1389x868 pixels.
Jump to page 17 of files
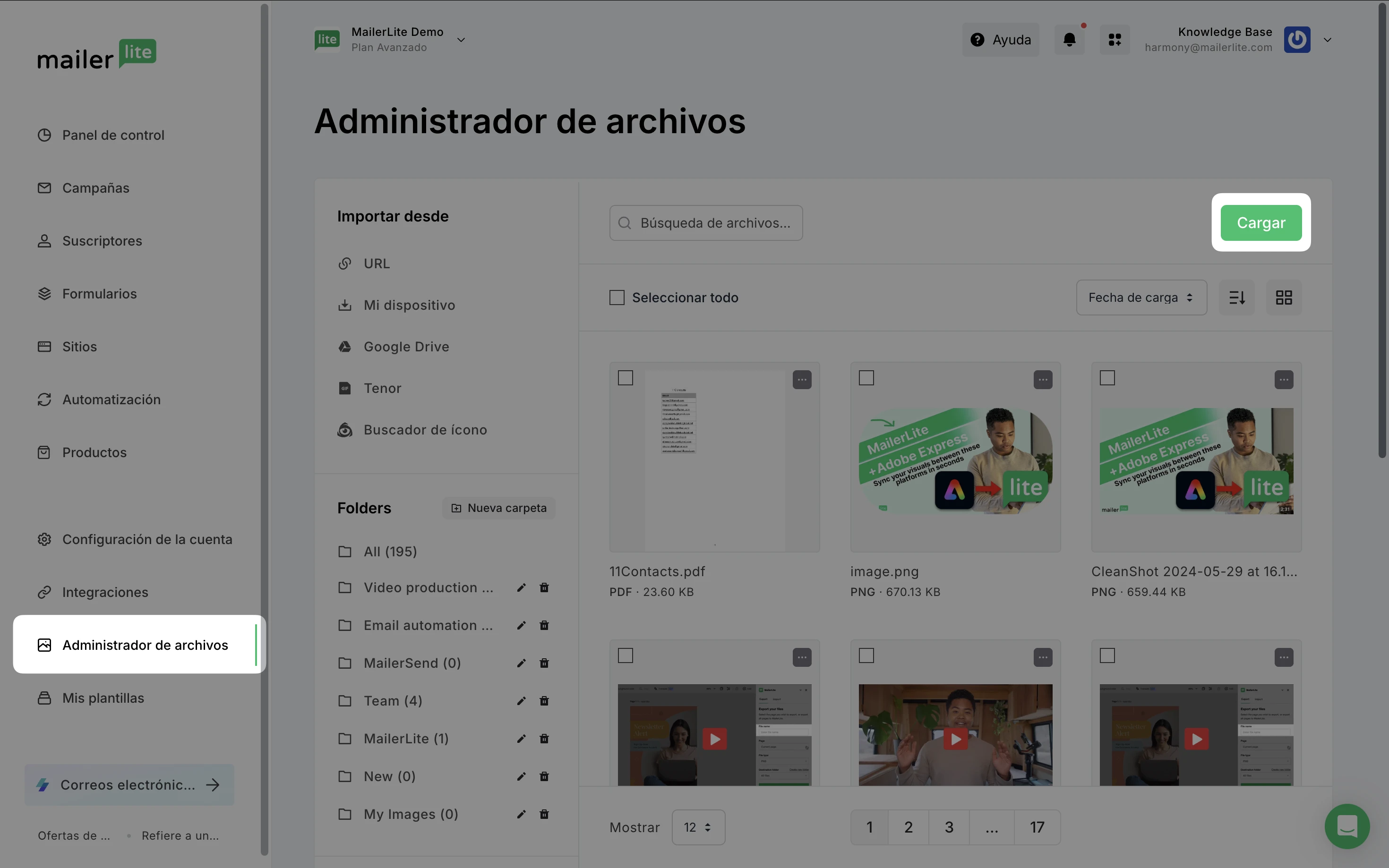click(x=1037, y=827)
